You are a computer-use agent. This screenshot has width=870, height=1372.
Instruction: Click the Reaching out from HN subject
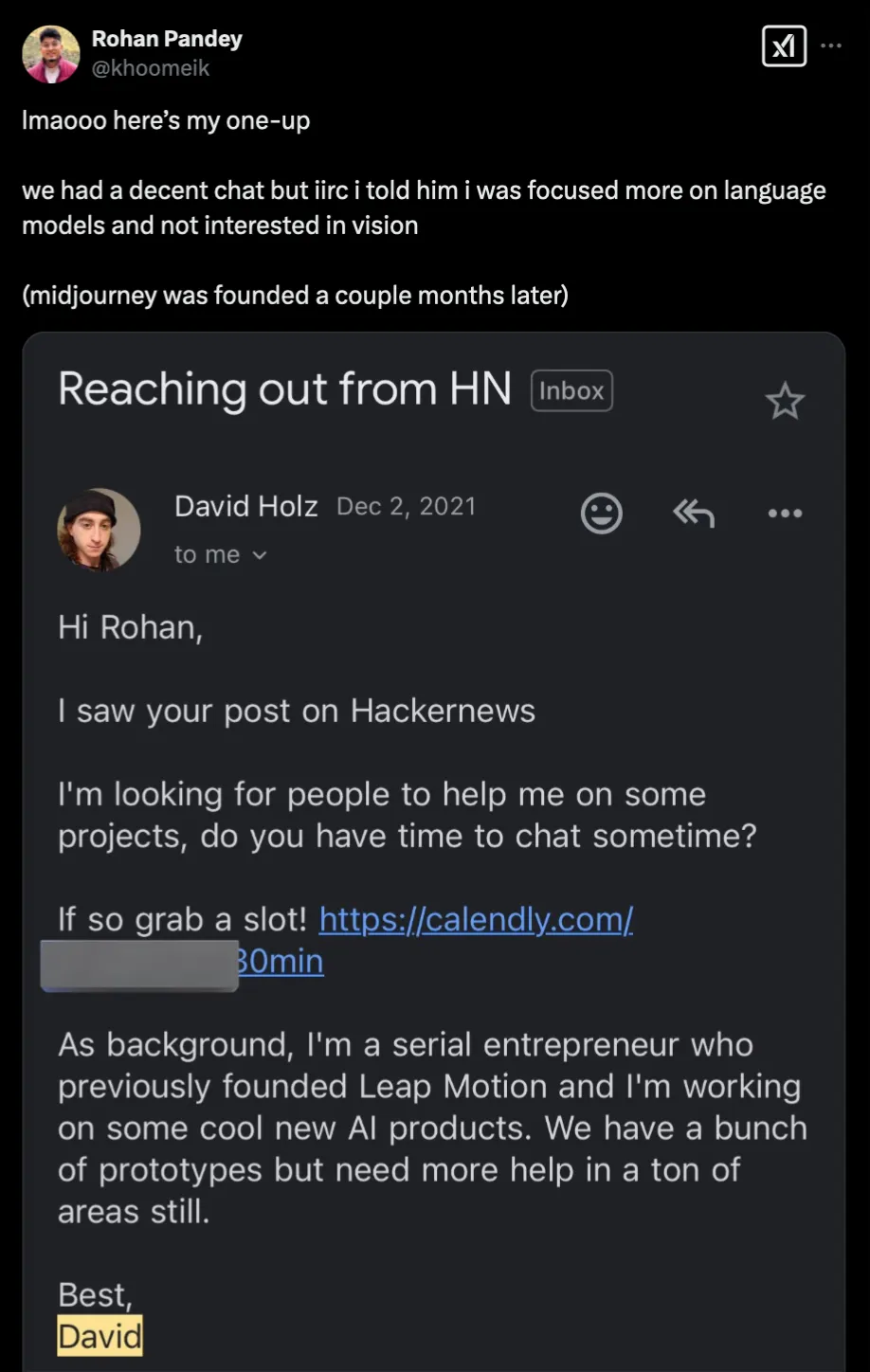(284, 389)
